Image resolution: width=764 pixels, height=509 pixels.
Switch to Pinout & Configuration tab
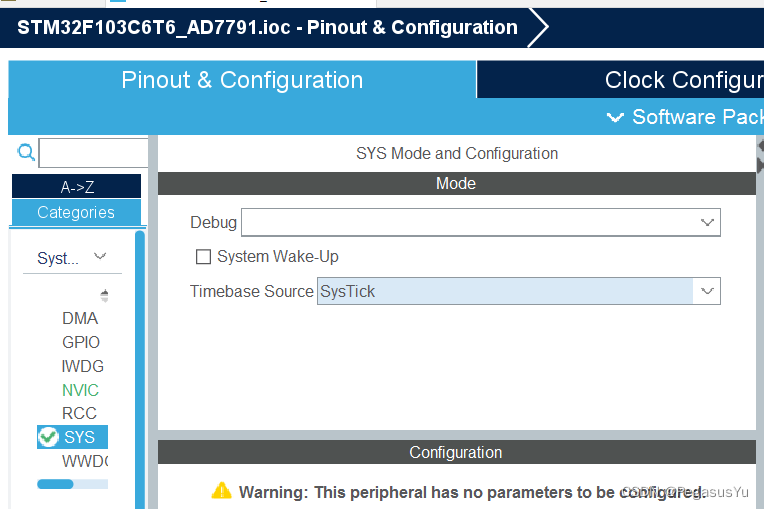coord(242,80)
